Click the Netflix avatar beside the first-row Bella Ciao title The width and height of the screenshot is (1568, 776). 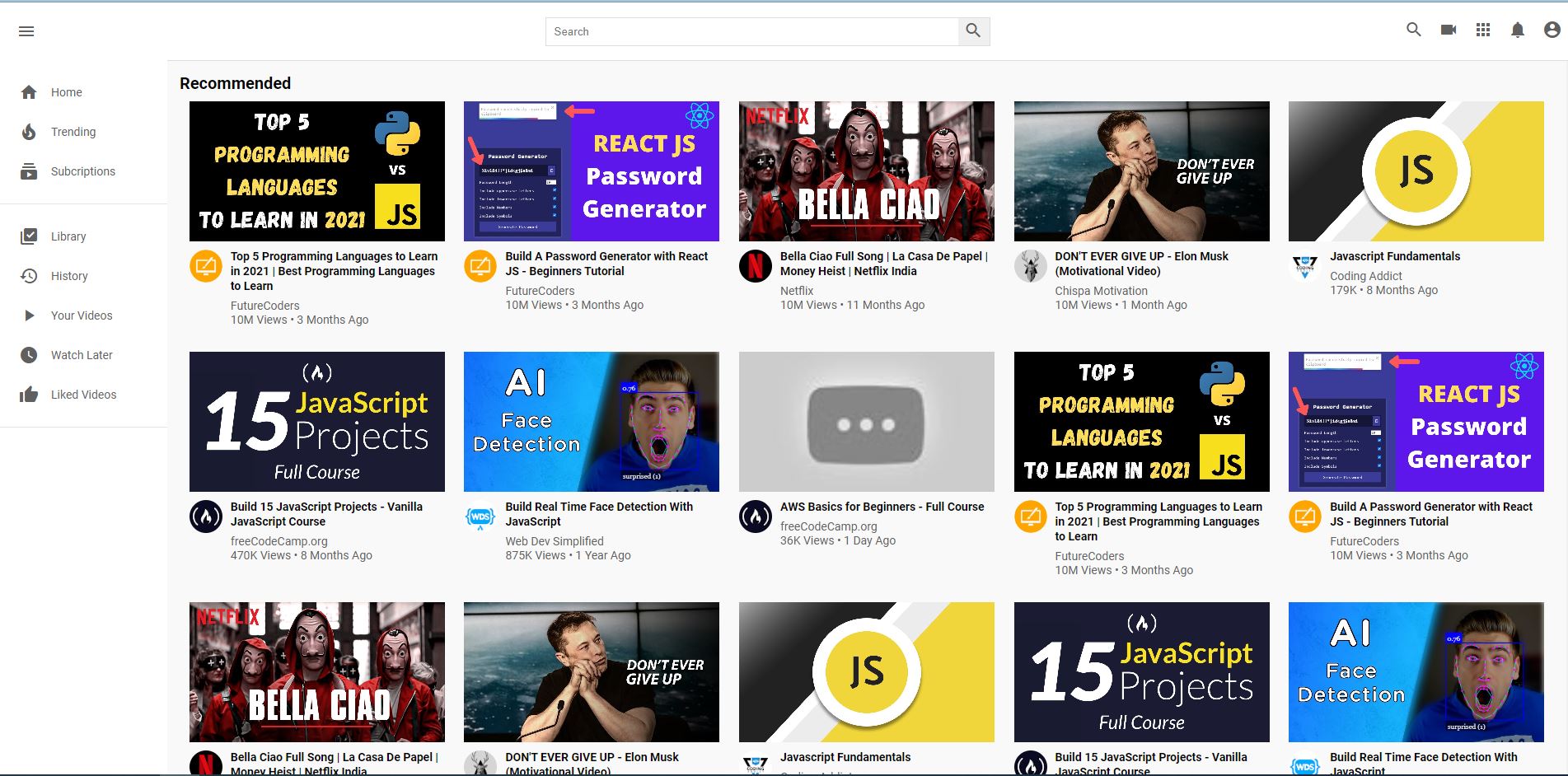[x=756, y=266]
